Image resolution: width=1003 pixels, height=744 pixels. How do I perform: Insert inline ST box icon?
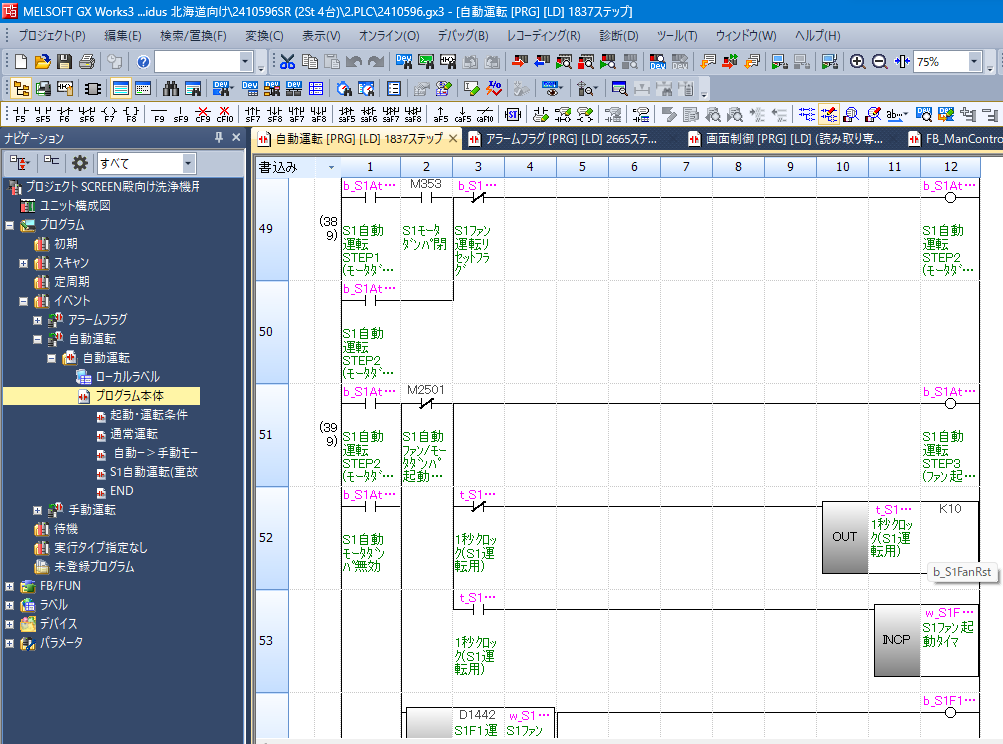(x=512, y=114)
